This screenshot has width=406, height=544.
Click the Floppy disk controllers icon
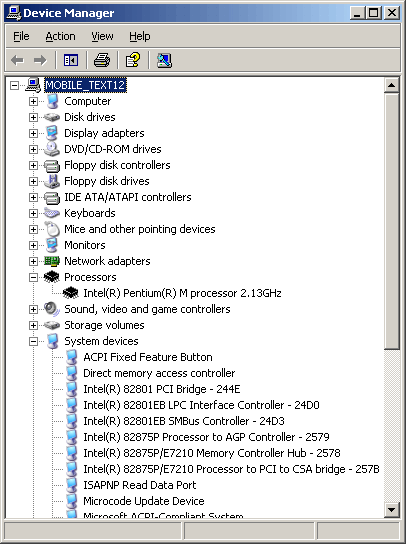(52, 165)
